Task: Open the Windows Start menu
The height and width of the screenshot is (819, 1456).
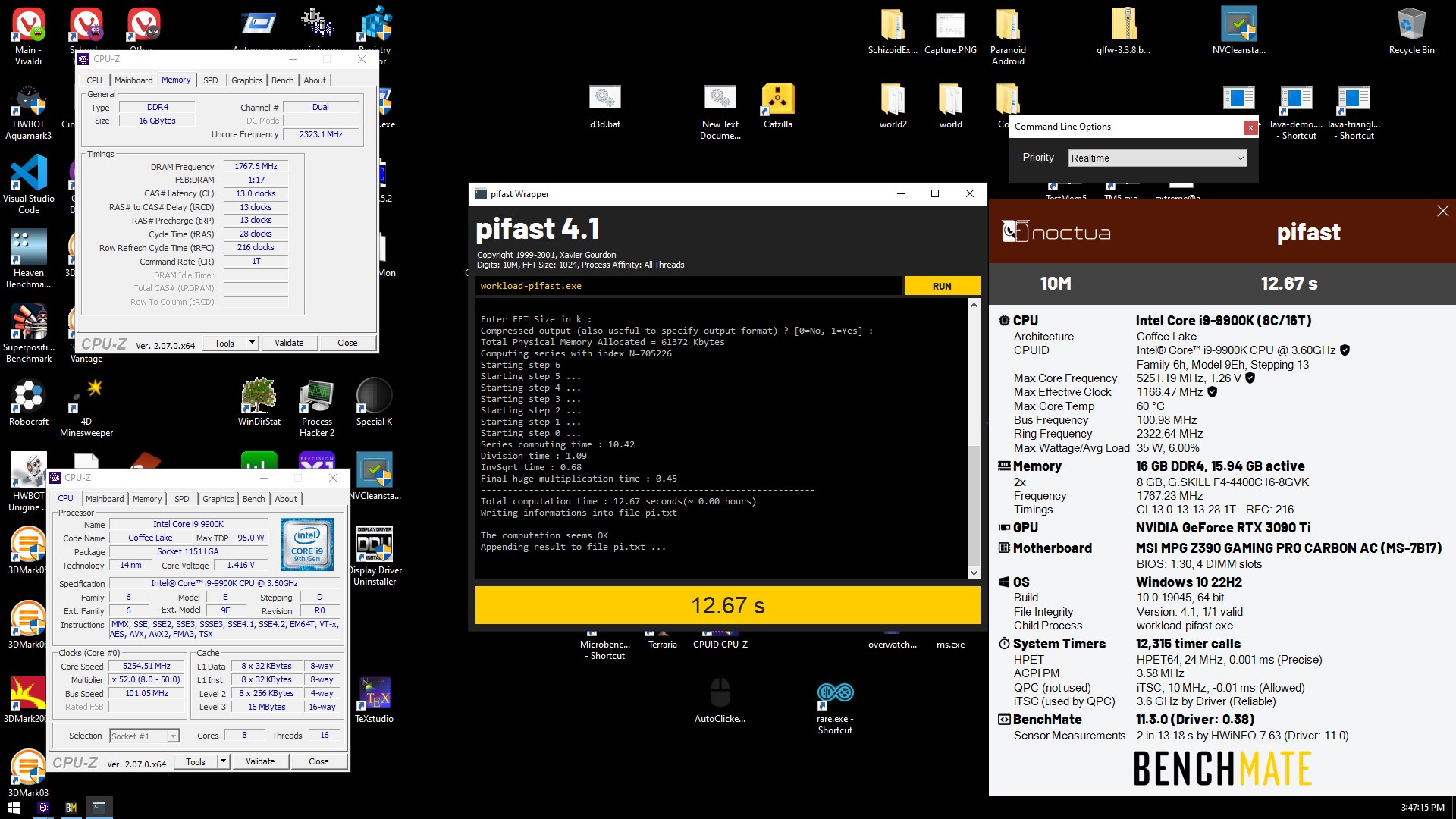Action: (13, 808)
